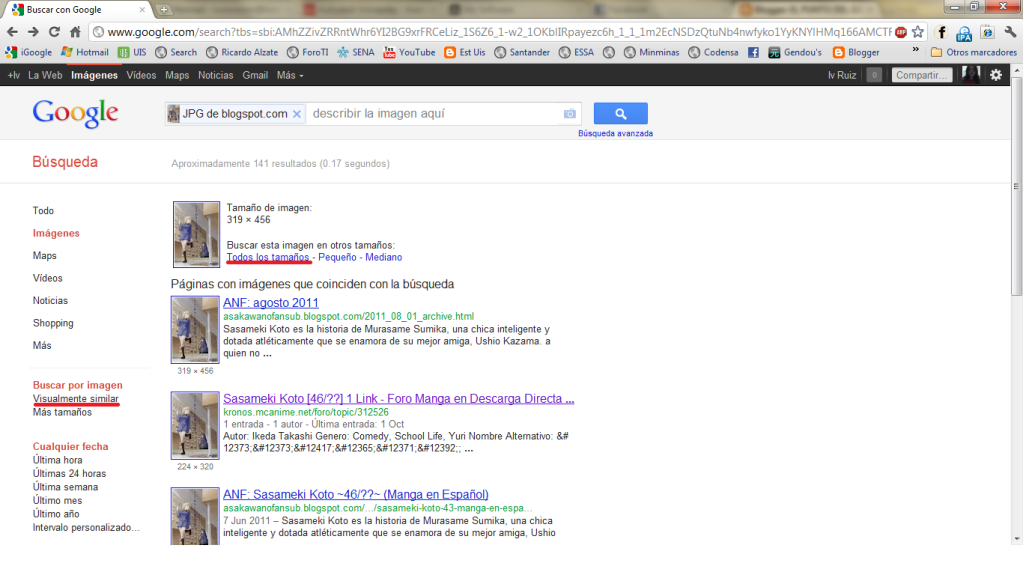Filter results by Última hora
Screen dimensions: 1023x575
(57, 460)
